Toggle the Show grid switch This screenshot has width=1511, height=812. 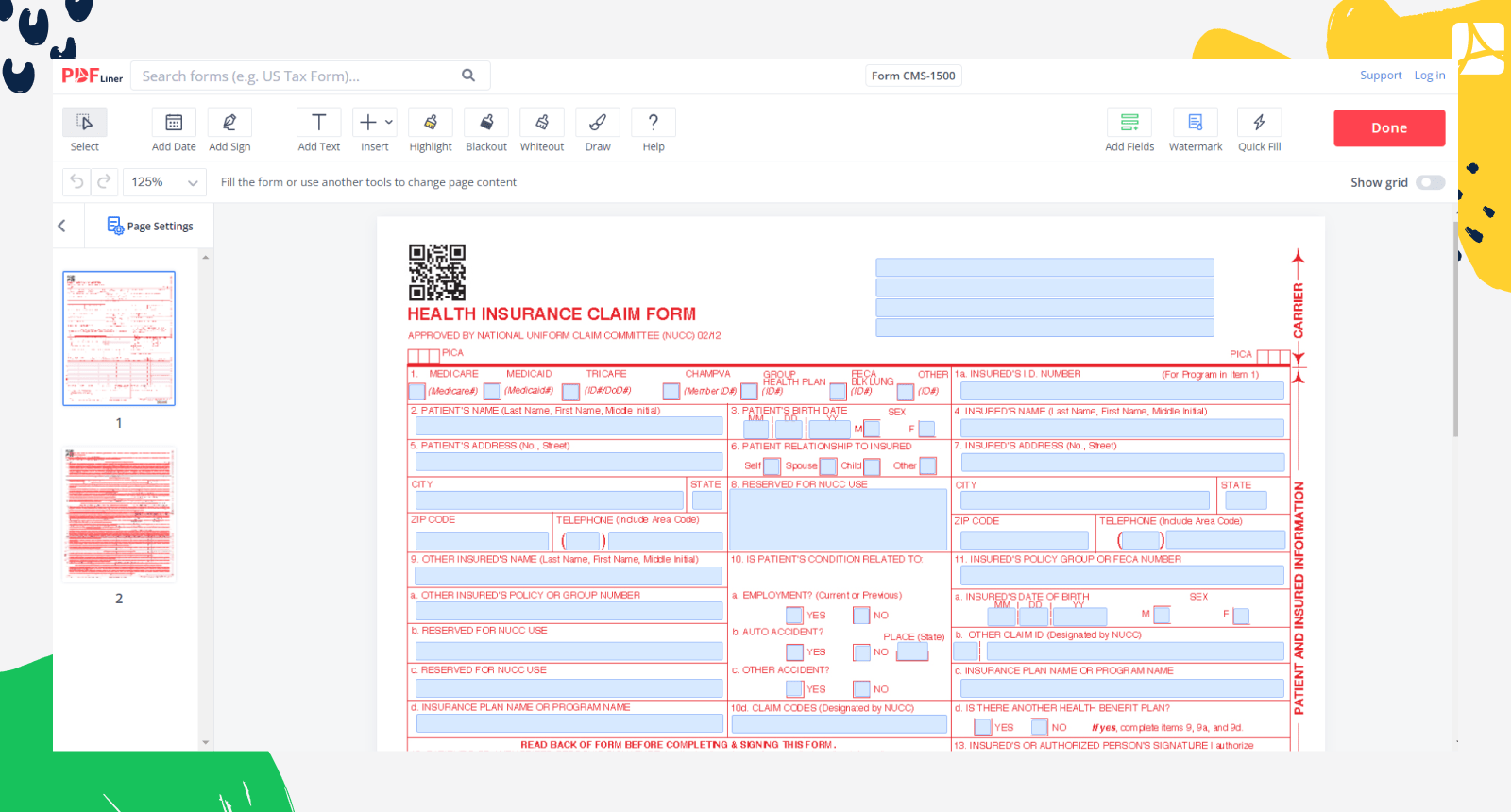1430,182
